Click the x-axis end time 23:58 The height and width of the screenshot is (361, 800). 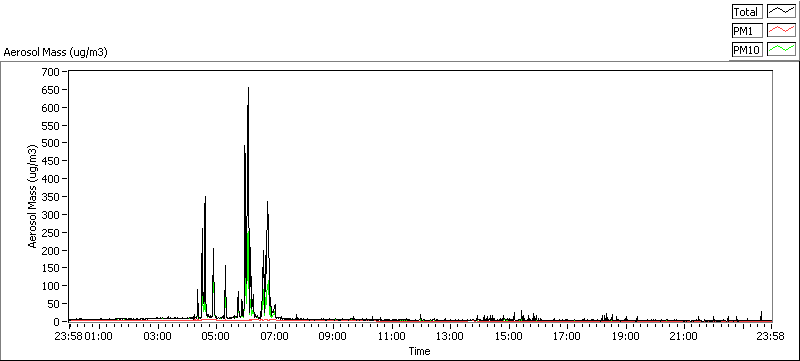tap(770, 336)
